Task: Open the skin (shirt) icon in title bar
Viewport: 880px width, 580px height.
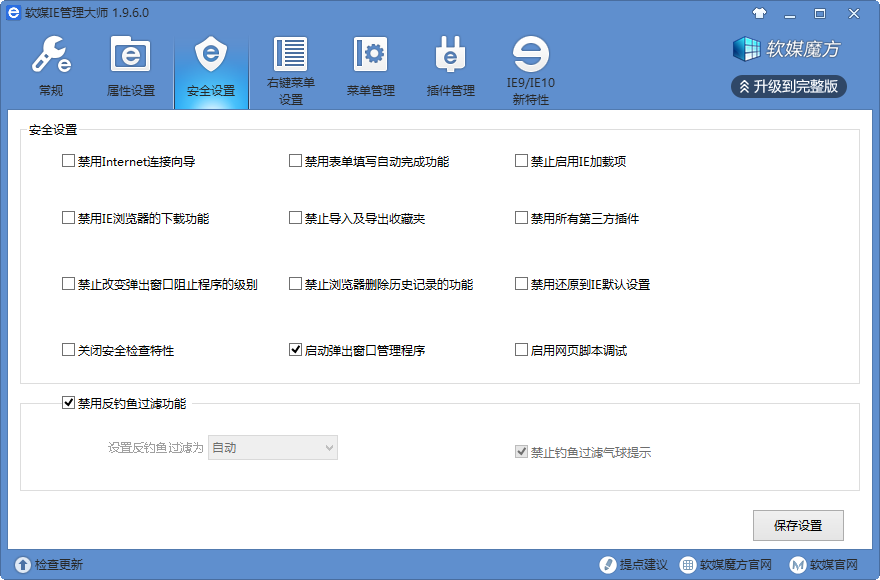Action: [x=759, y=13]
